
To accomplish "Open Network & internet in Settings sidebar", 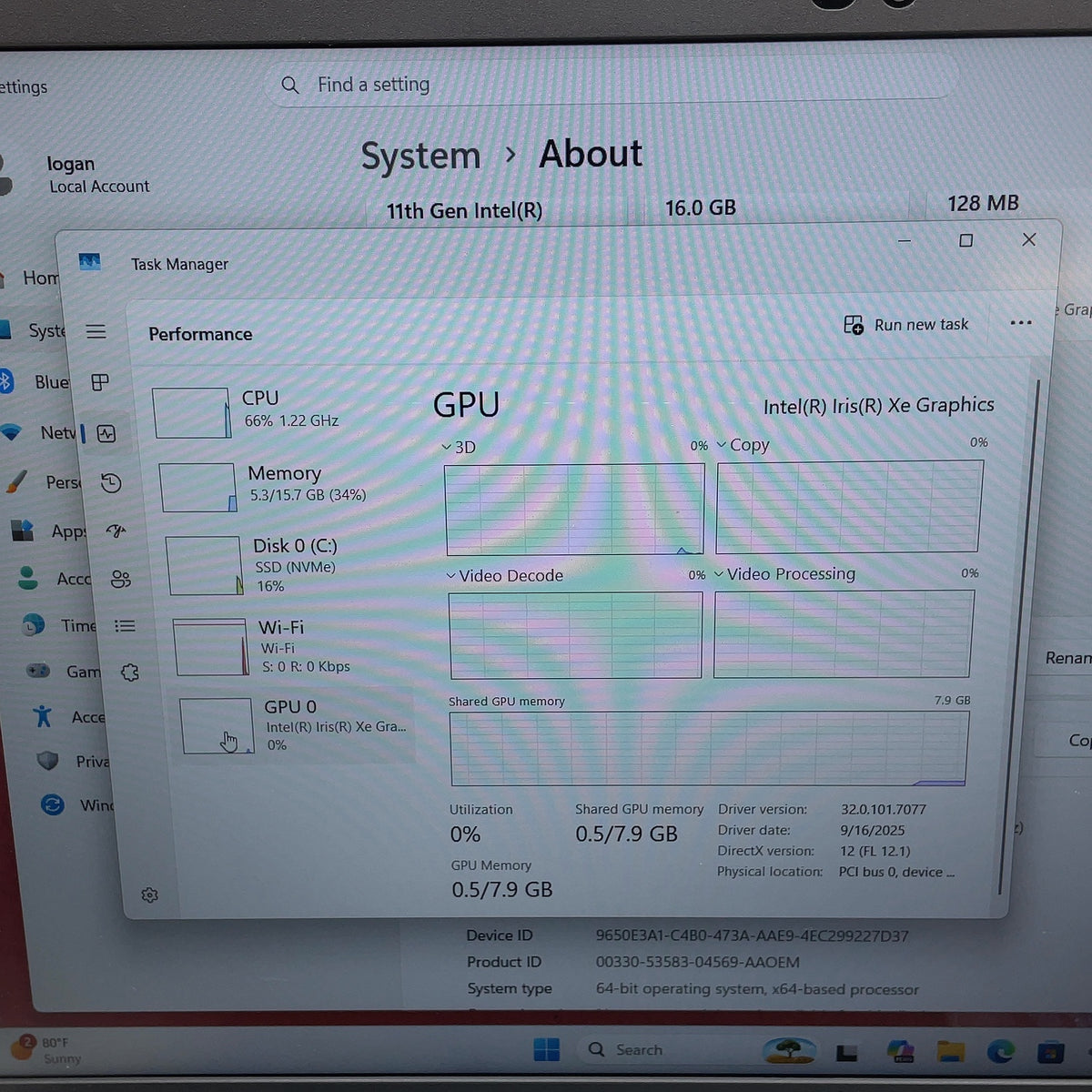I will pyautogui.click(x=37, y=432).
